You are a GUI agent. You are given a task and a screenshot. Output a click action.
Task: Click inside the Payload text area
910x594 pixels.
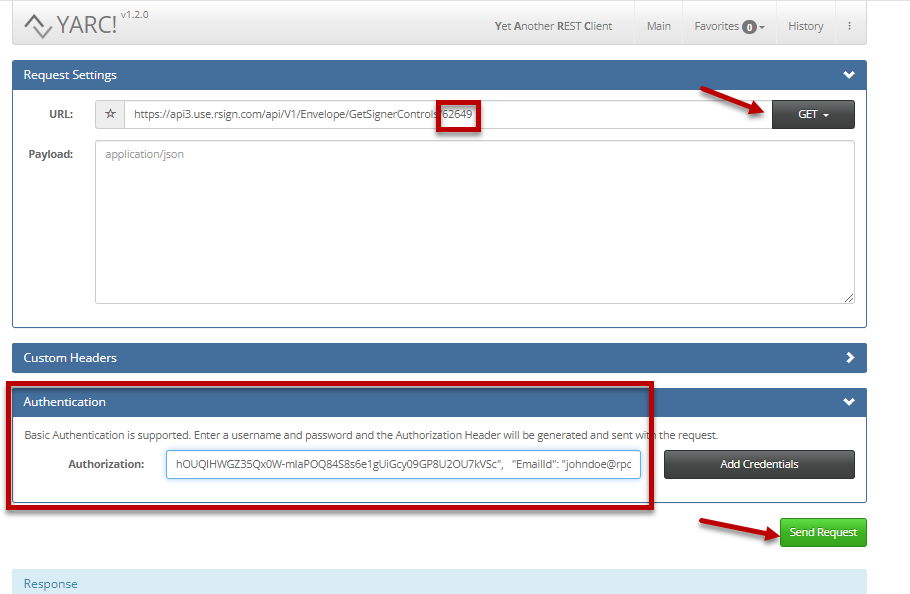(474, 220)
